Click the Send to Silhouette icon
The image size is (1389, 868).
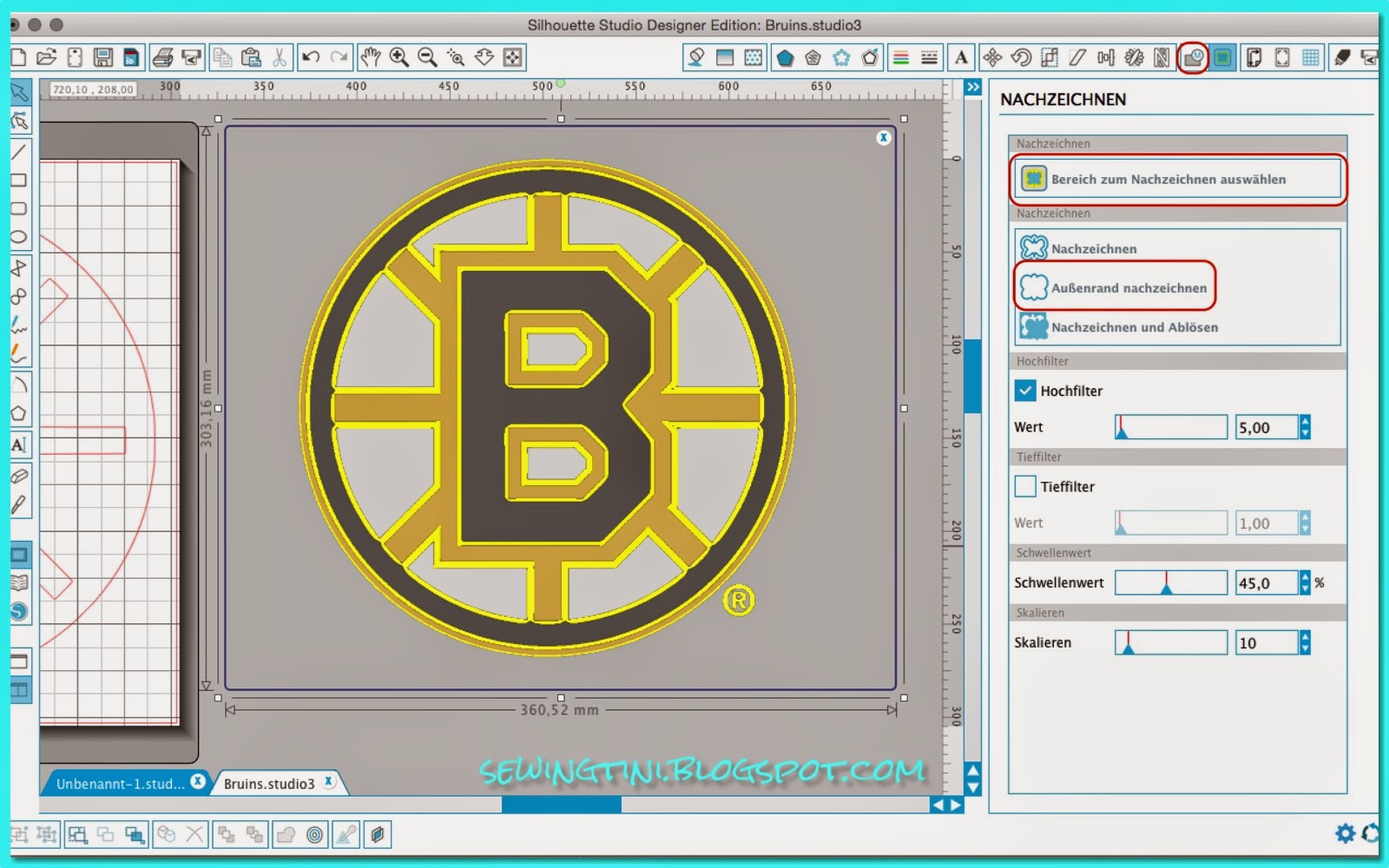[191, 57]
